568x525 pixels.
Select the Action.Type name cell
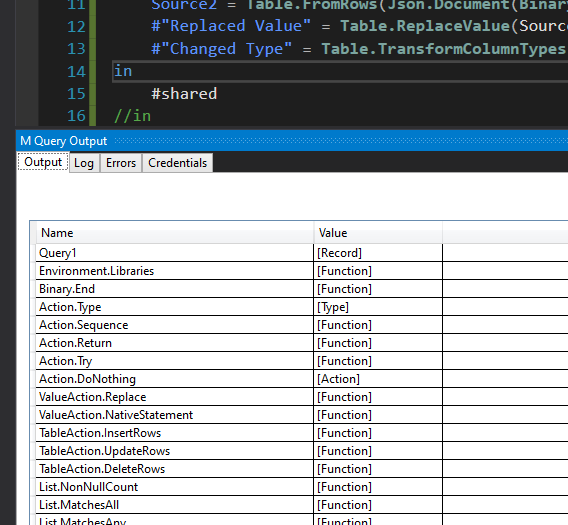coord(175,307)
